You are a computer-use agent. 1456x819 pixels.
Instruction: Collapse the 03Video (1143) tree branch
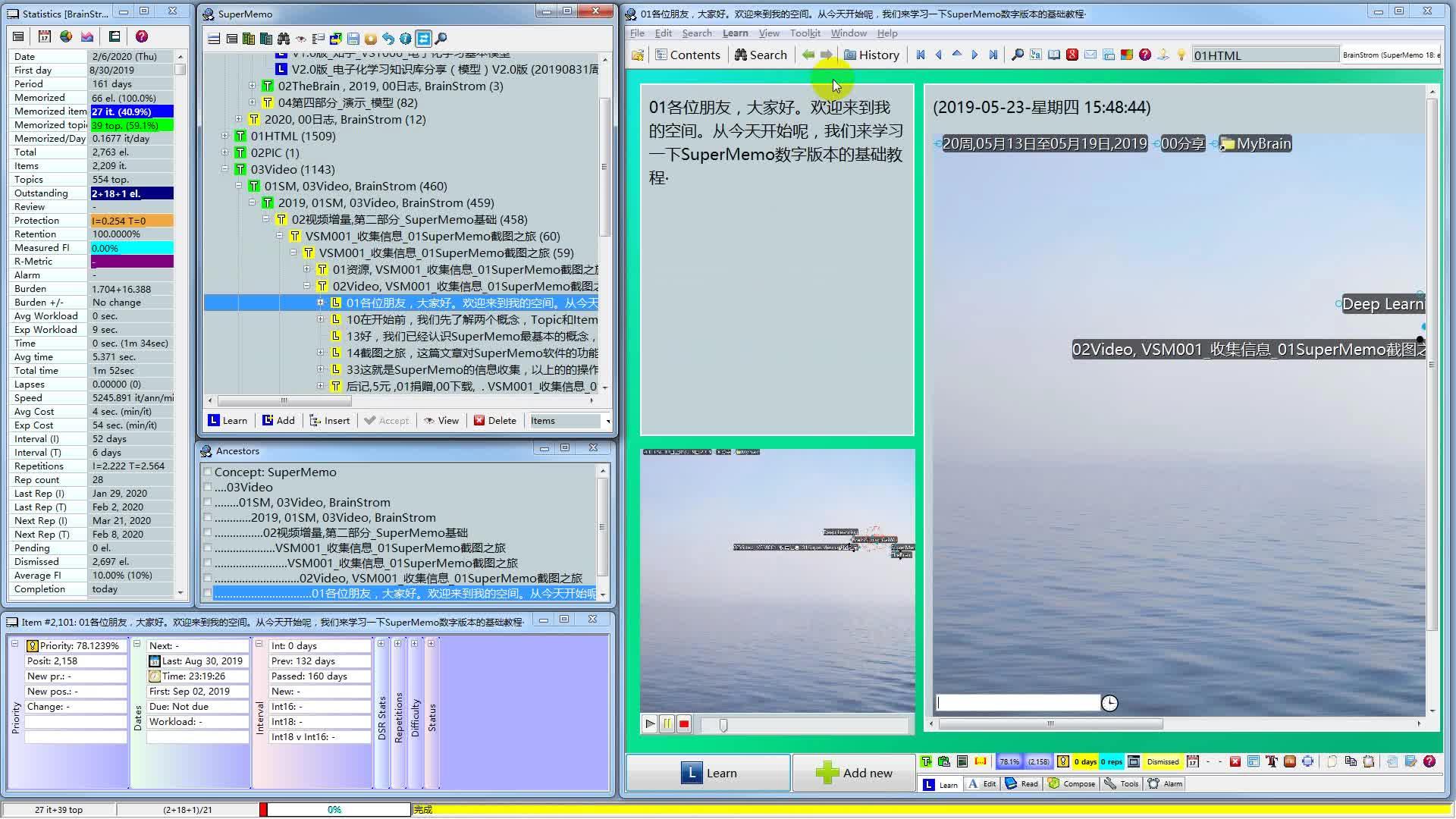(224, 169)
